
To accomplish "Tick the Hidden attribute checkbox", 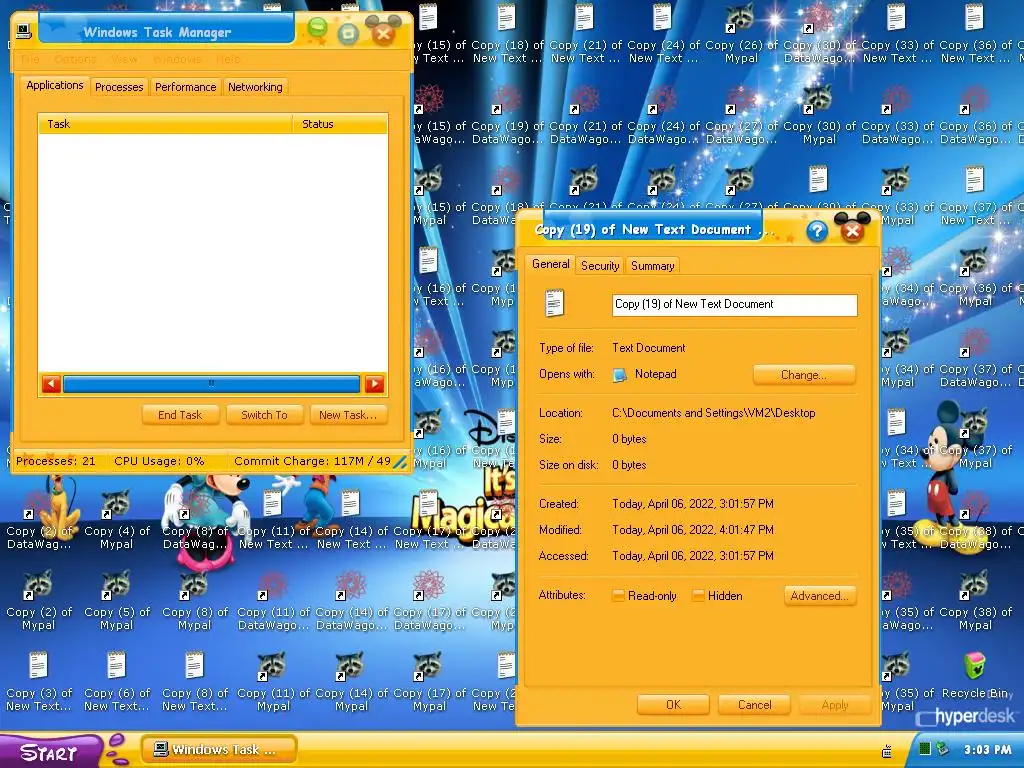I will click(698, 596).
